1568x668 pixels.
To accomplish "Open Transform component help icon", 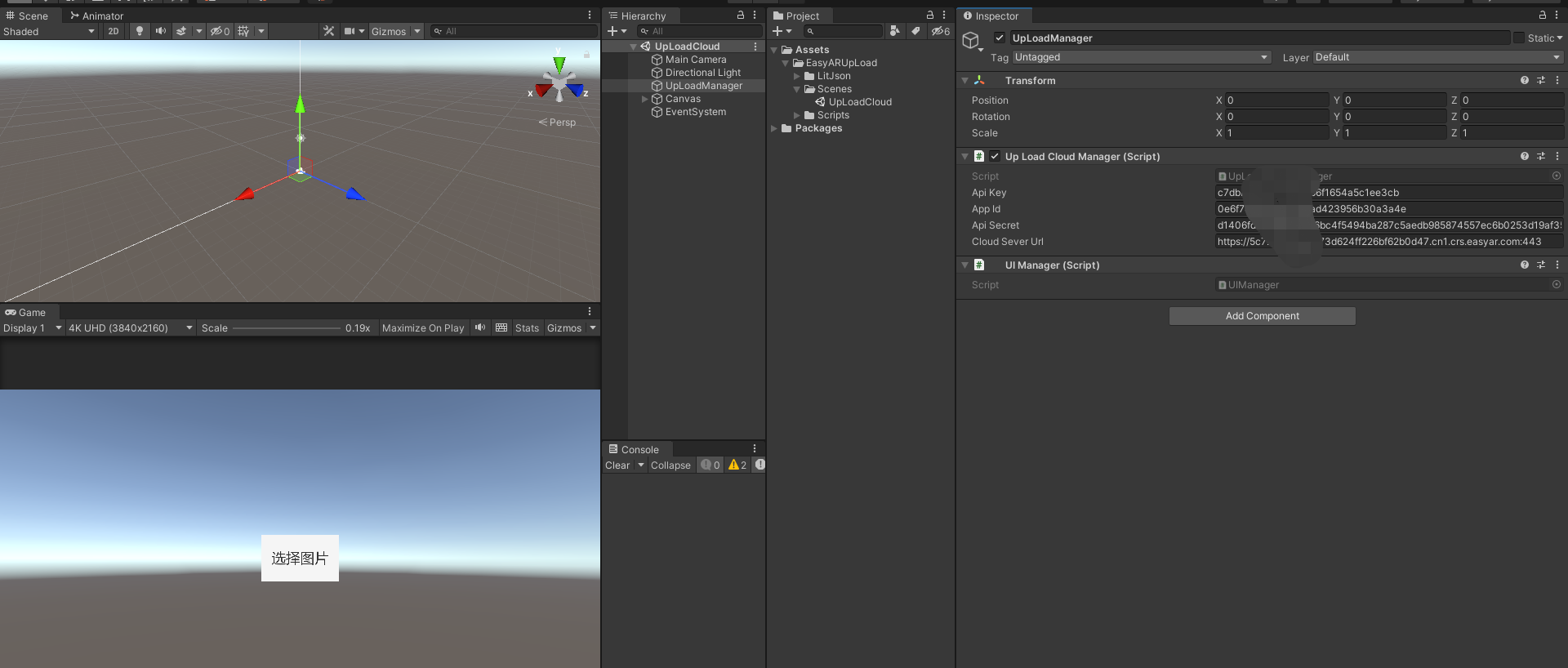I will 1525,80.
